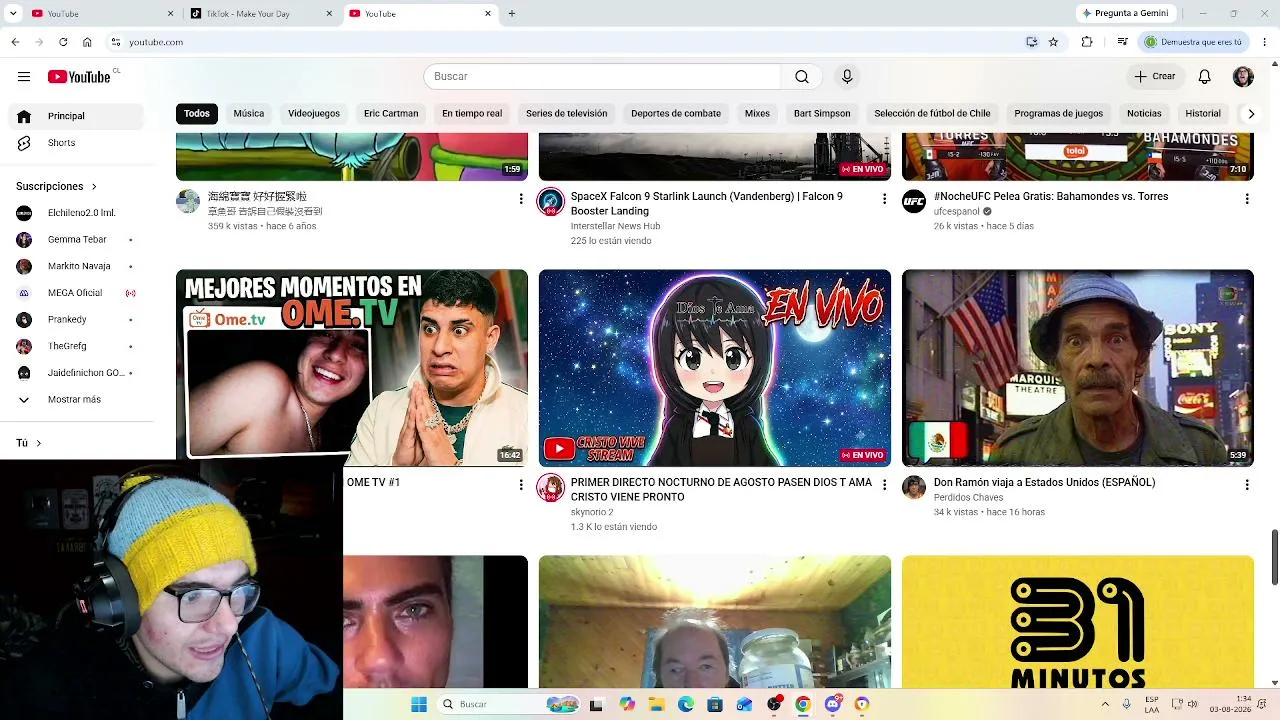The width and height of the screenshot is (1280, 720).
Task: Open options for OME TV #1 video
Action: tap(521, 485)
